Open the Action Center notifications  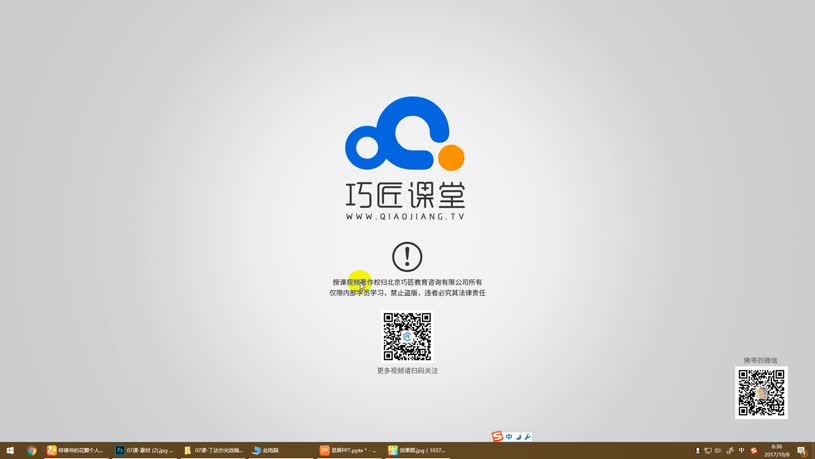tap(802, 451)
